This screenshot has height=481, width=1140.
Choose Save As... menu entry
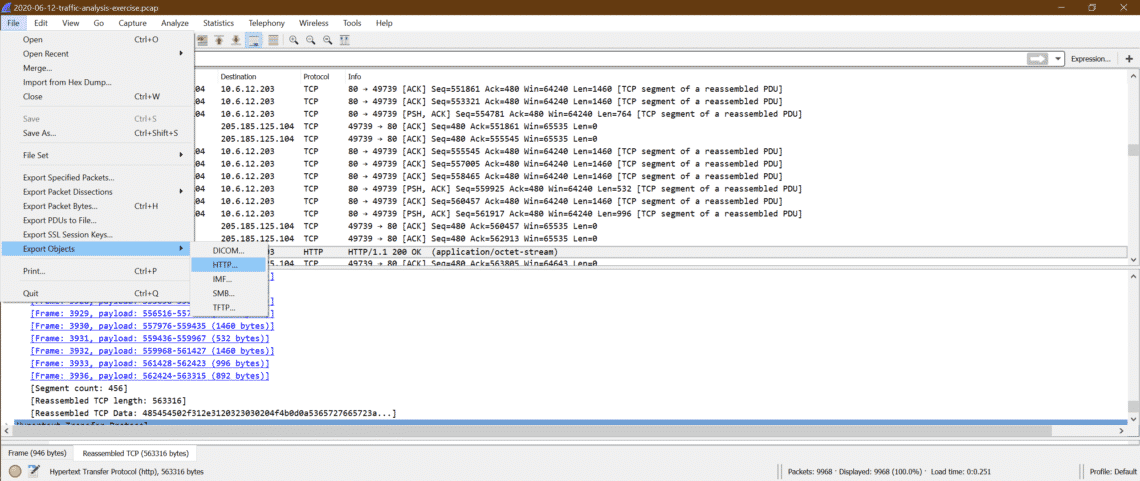[97, 133]
